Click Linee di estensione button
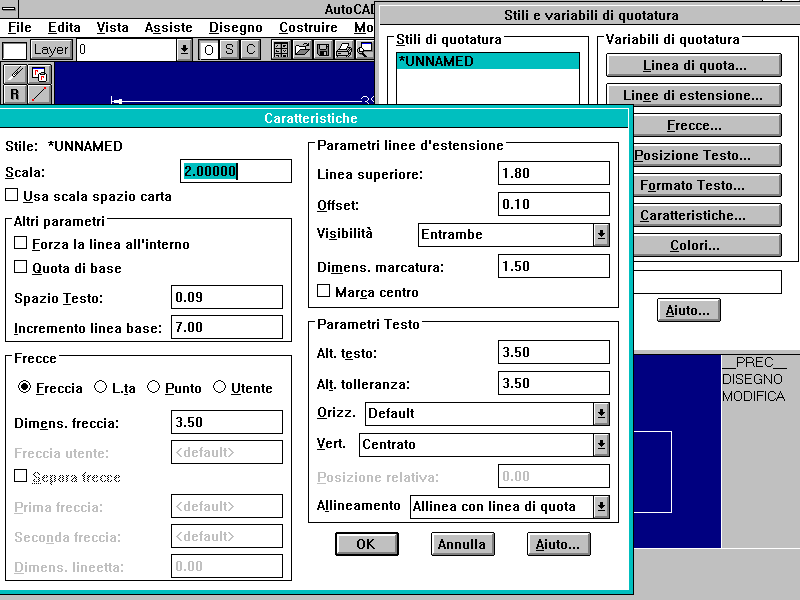Screen dimensions: 800x600 pyautogui.click(x=694, y=95)
